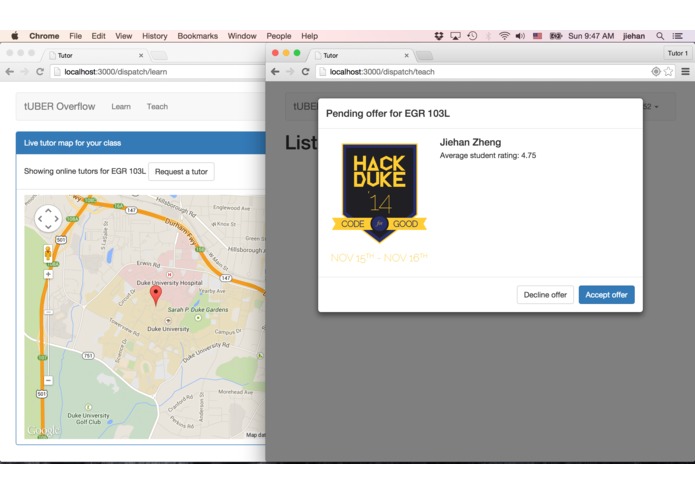This screenshot has width=695, height=494.
Task: Click the Duke University Hospital map label
Action: pyautogui.click(x=169, y=283)
